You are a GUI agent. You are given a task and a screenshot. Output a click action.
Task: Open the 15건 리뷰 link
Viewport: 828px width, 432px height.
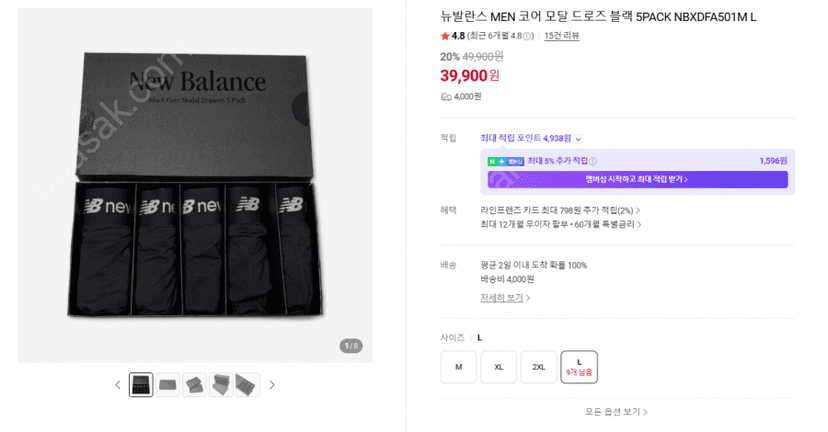[562, 36]
